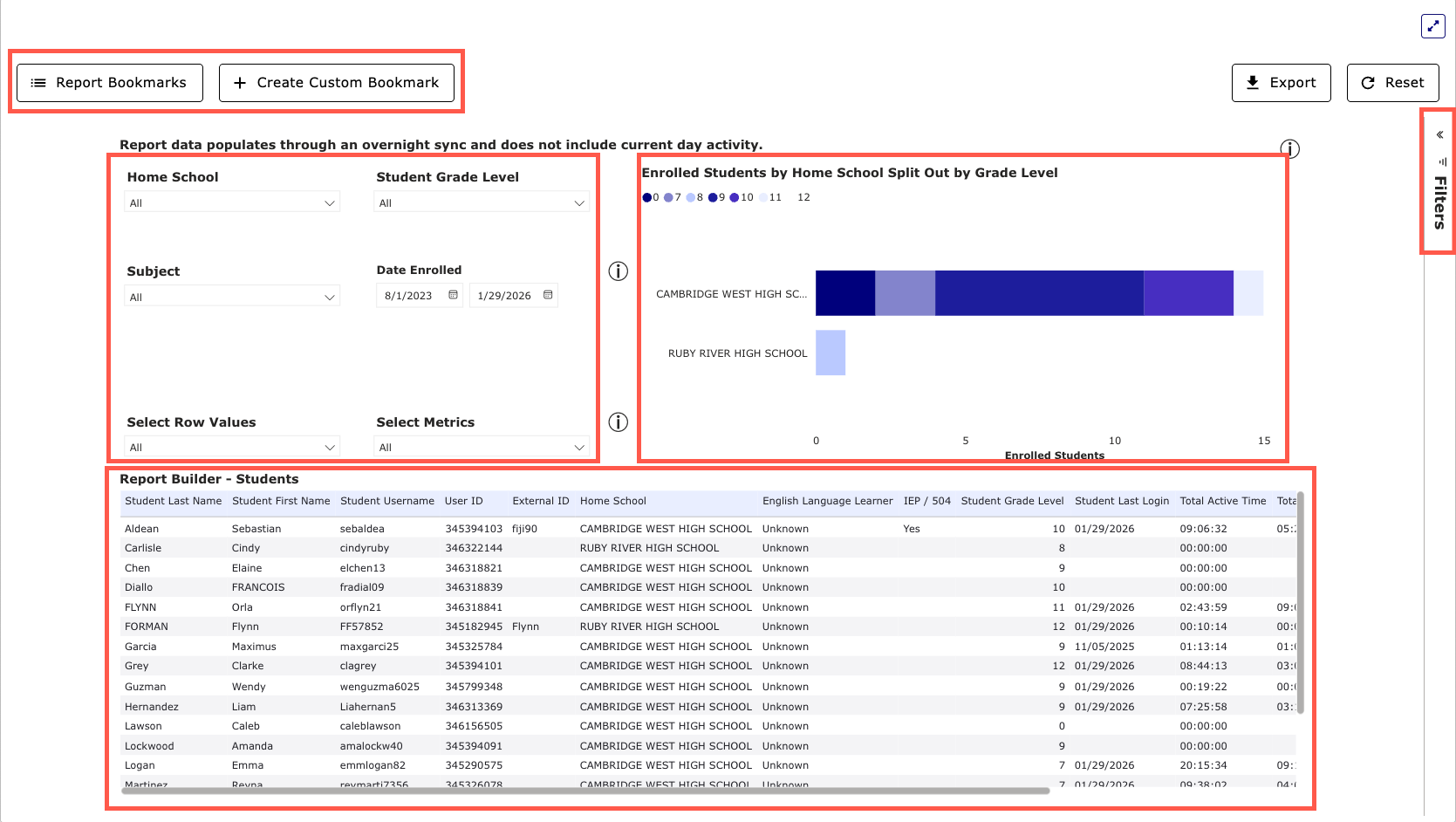Click the 8/1/2023 start date field

point(409,296)
